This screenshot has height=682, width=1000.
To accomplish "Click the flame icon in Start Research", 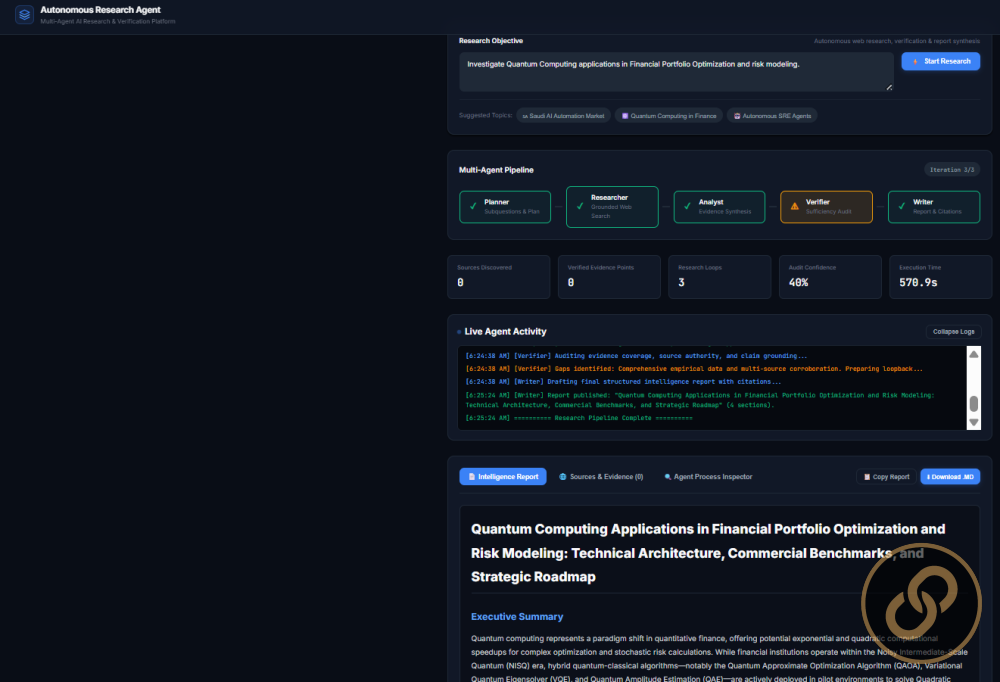I will coord(915,61).
